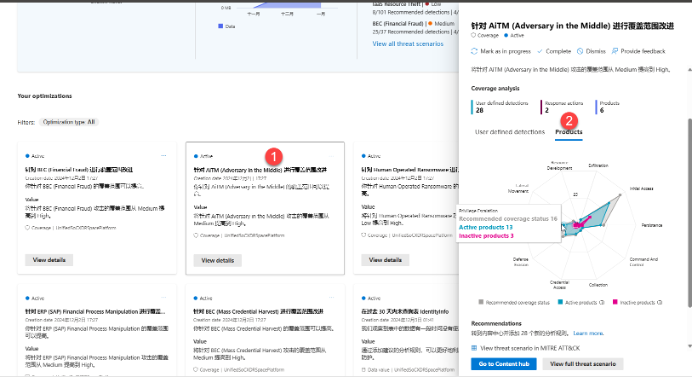This screenshot has height=380, width=695.
Task: Open the Optimization type: All filter
Action: [x=69, y=122]
